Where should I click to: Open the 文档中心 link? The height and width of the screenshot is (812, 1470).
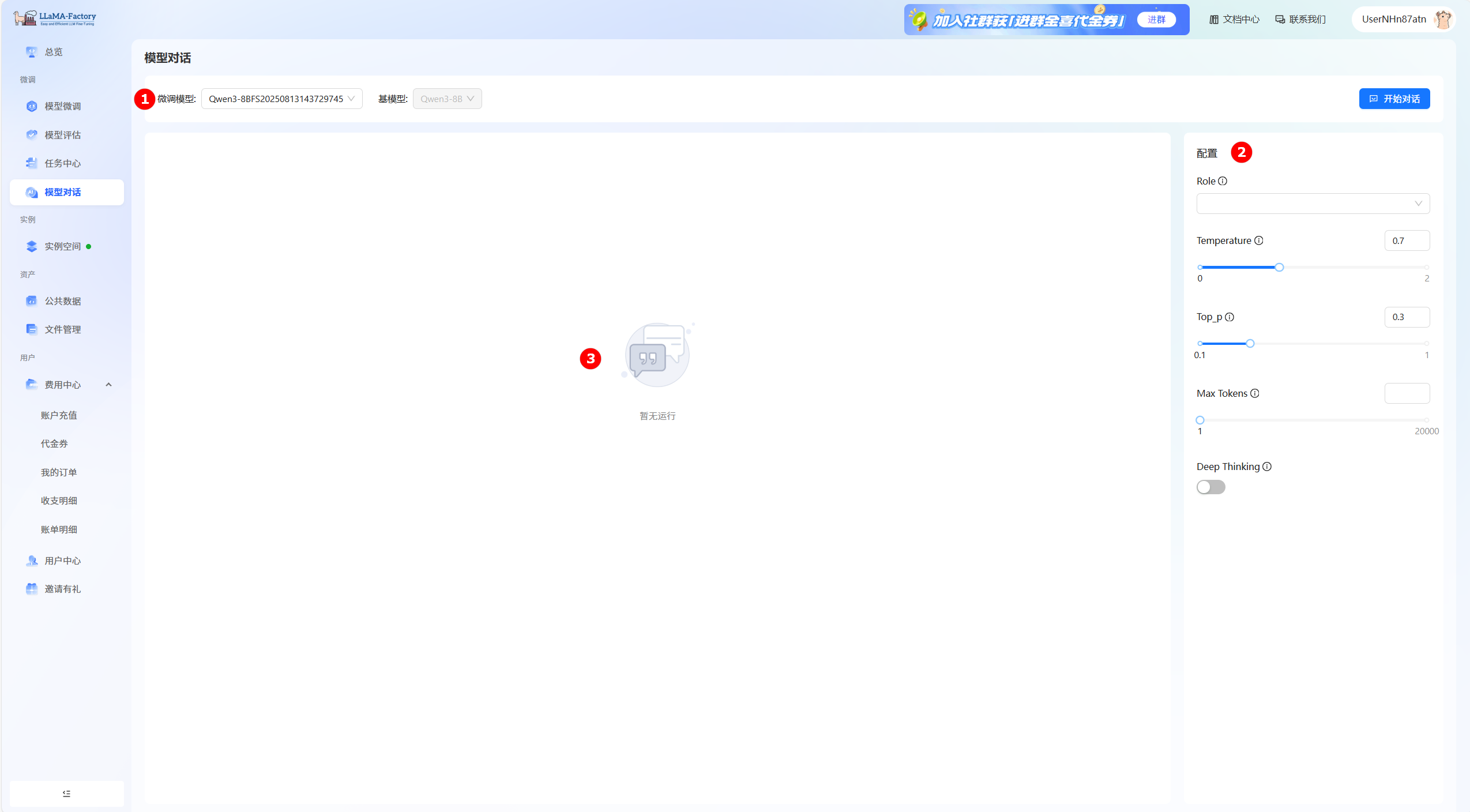pos(1235,20)
